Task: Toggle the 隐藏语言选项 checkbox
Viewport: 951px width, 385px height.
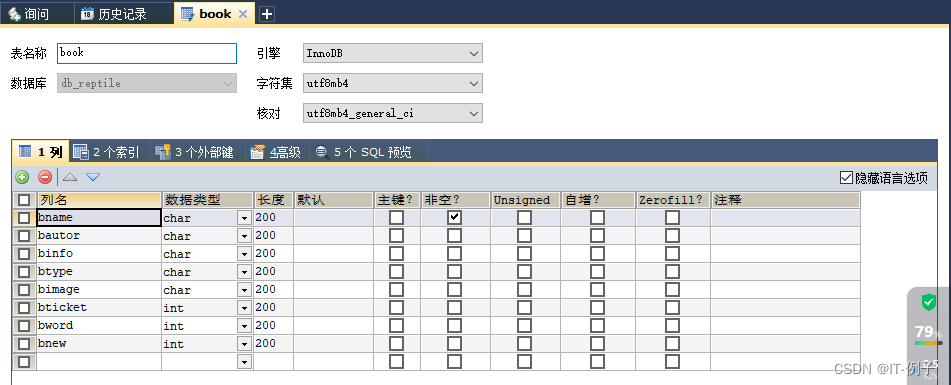Action: [x=847, y=178]
